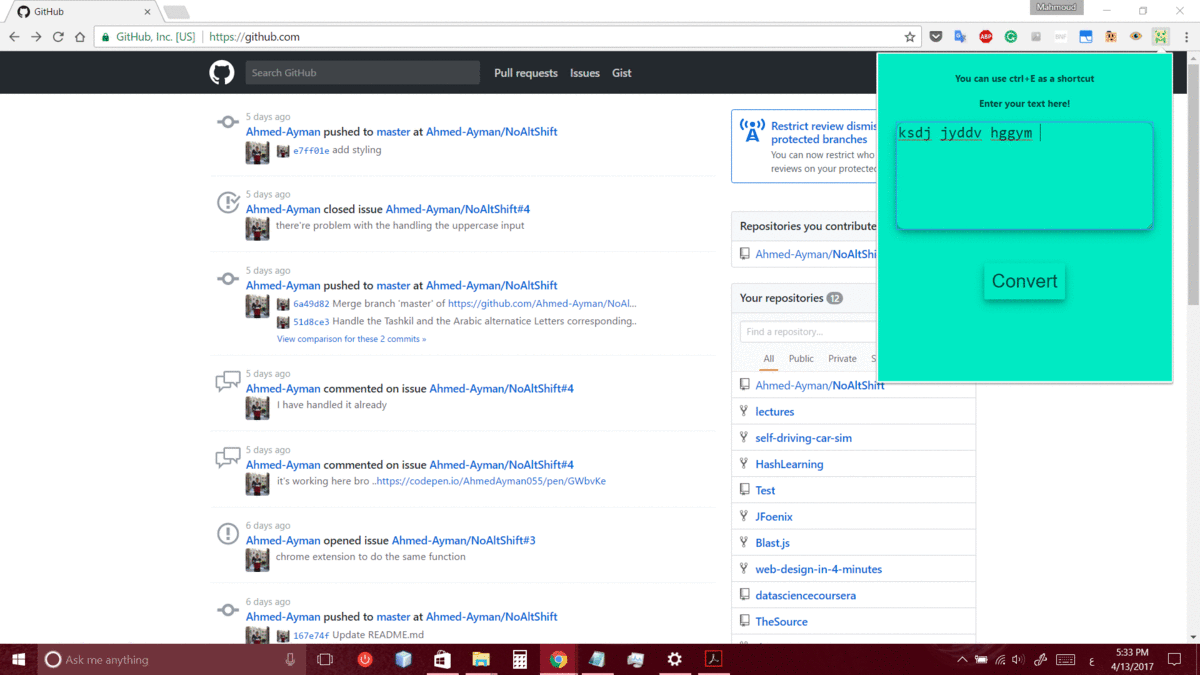Open Pull requests in the GitHub header
1200x675 pixels.
[526, 73]
